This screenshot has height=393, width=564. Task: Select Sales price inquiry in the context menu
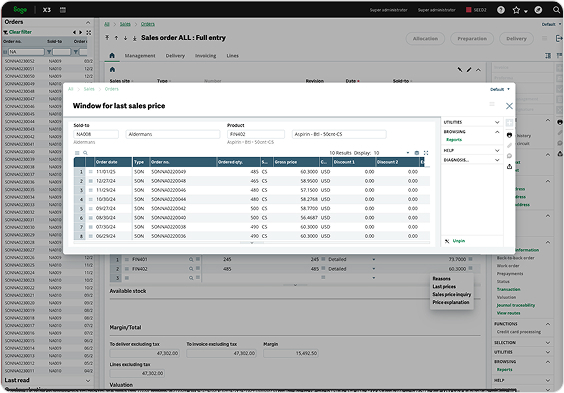pyautogui.click(x=451, y=294)
